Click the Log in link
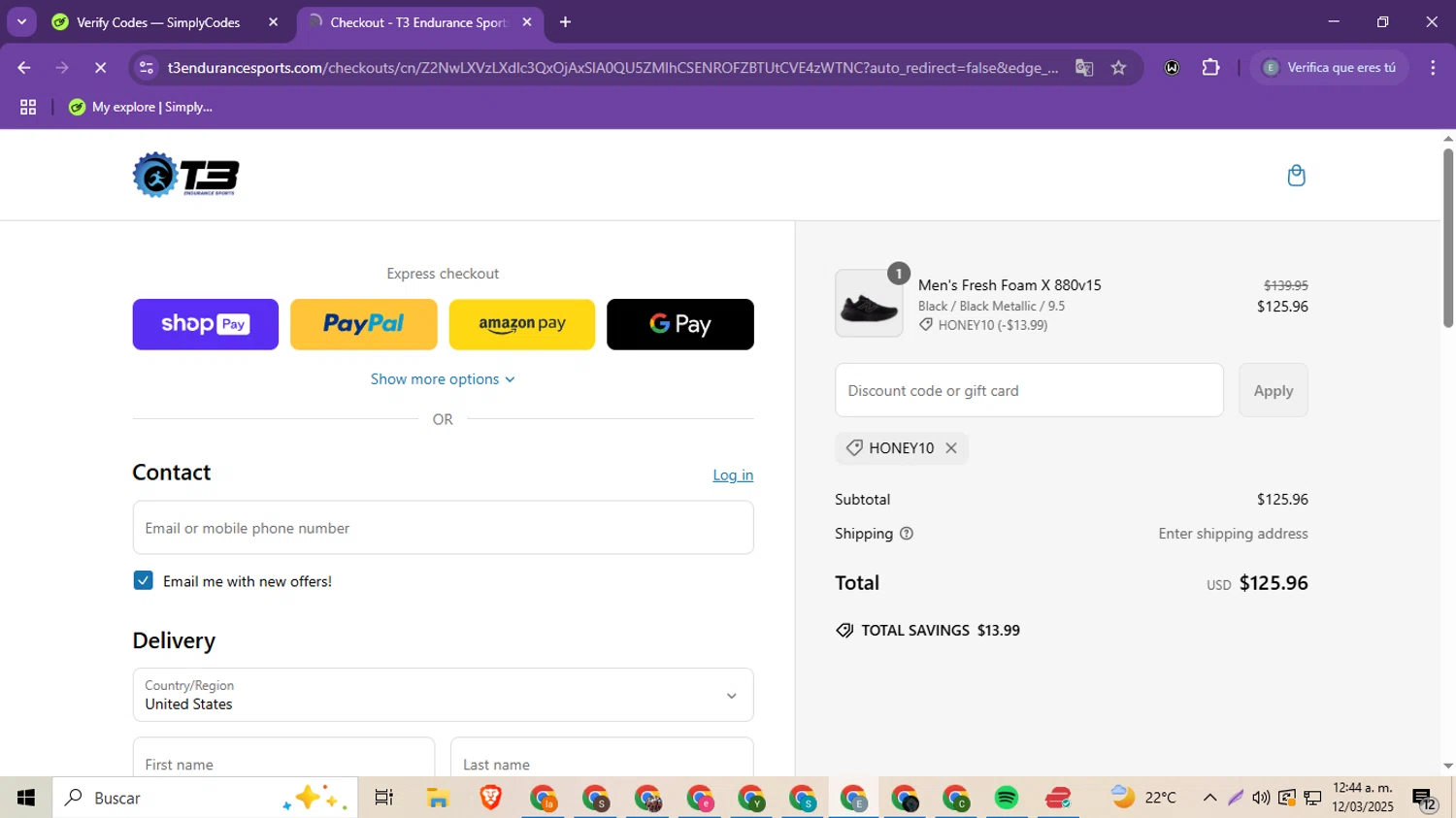The image size is (1456, 818). tap(733, 475)
